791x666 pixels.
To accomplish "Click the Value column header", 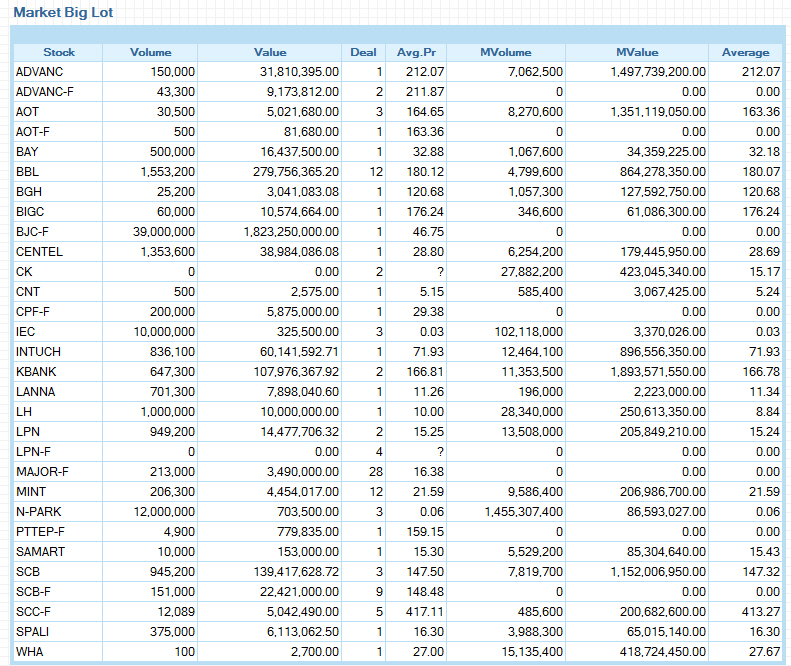I will [270, 52].
